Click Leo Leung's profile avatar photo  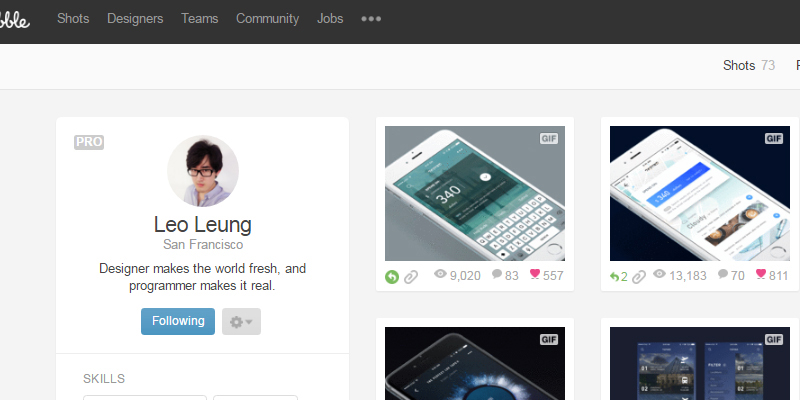[x=203, y=171]
